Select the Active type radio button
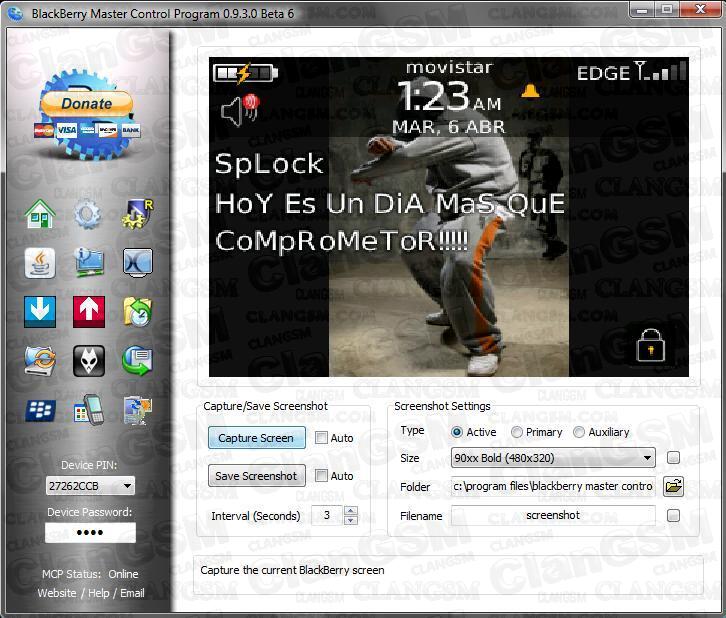The image size is (726, 618). coord(457,432)
